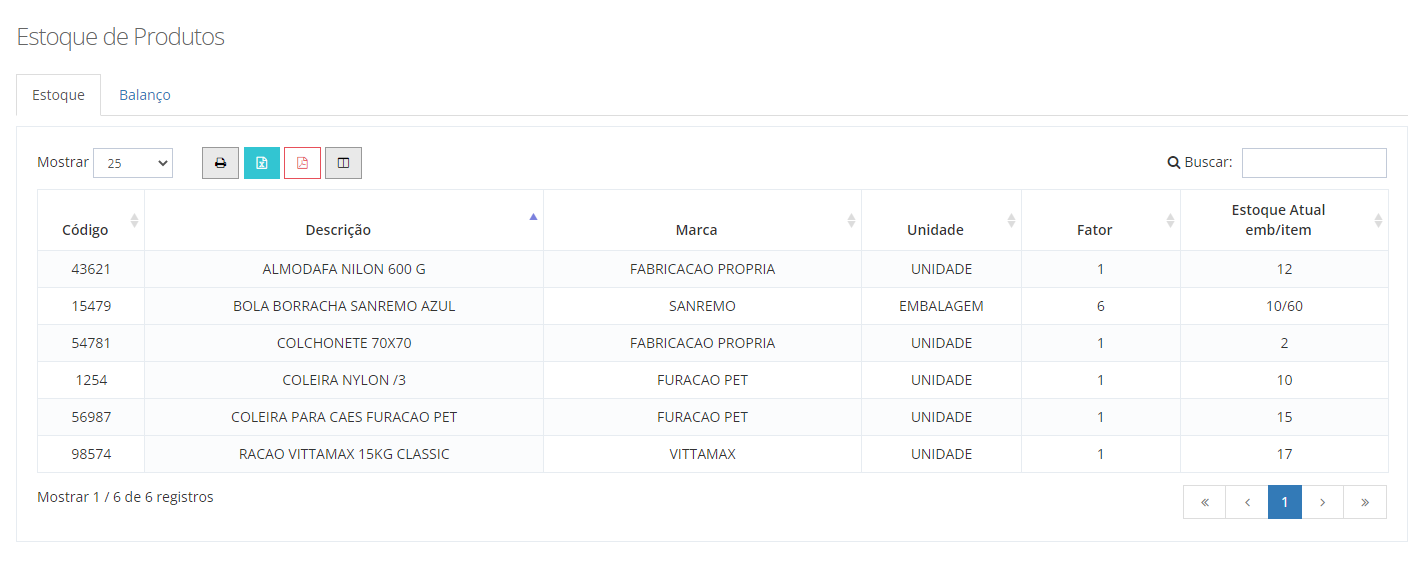Select the Estoque tab
1427x572 pixels.
pos(58,95)
